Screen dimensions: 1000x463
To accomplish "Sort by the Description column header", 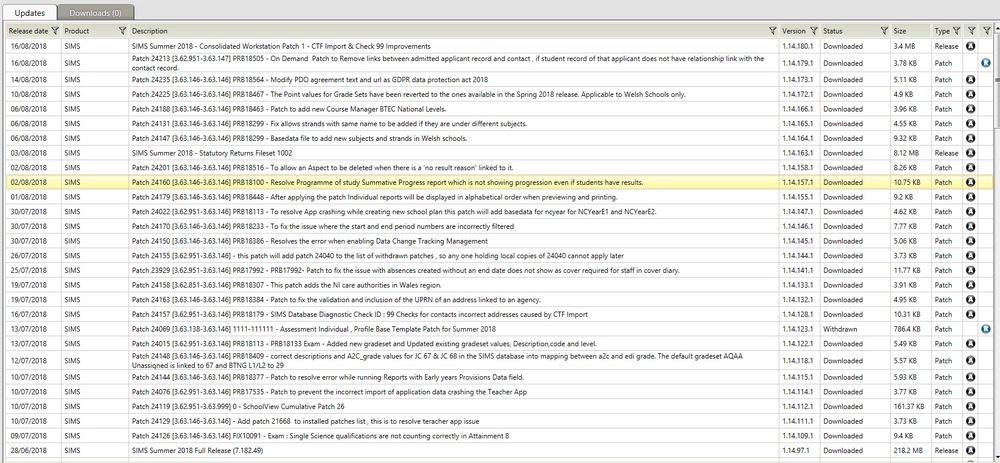I will tap(150, 31).
